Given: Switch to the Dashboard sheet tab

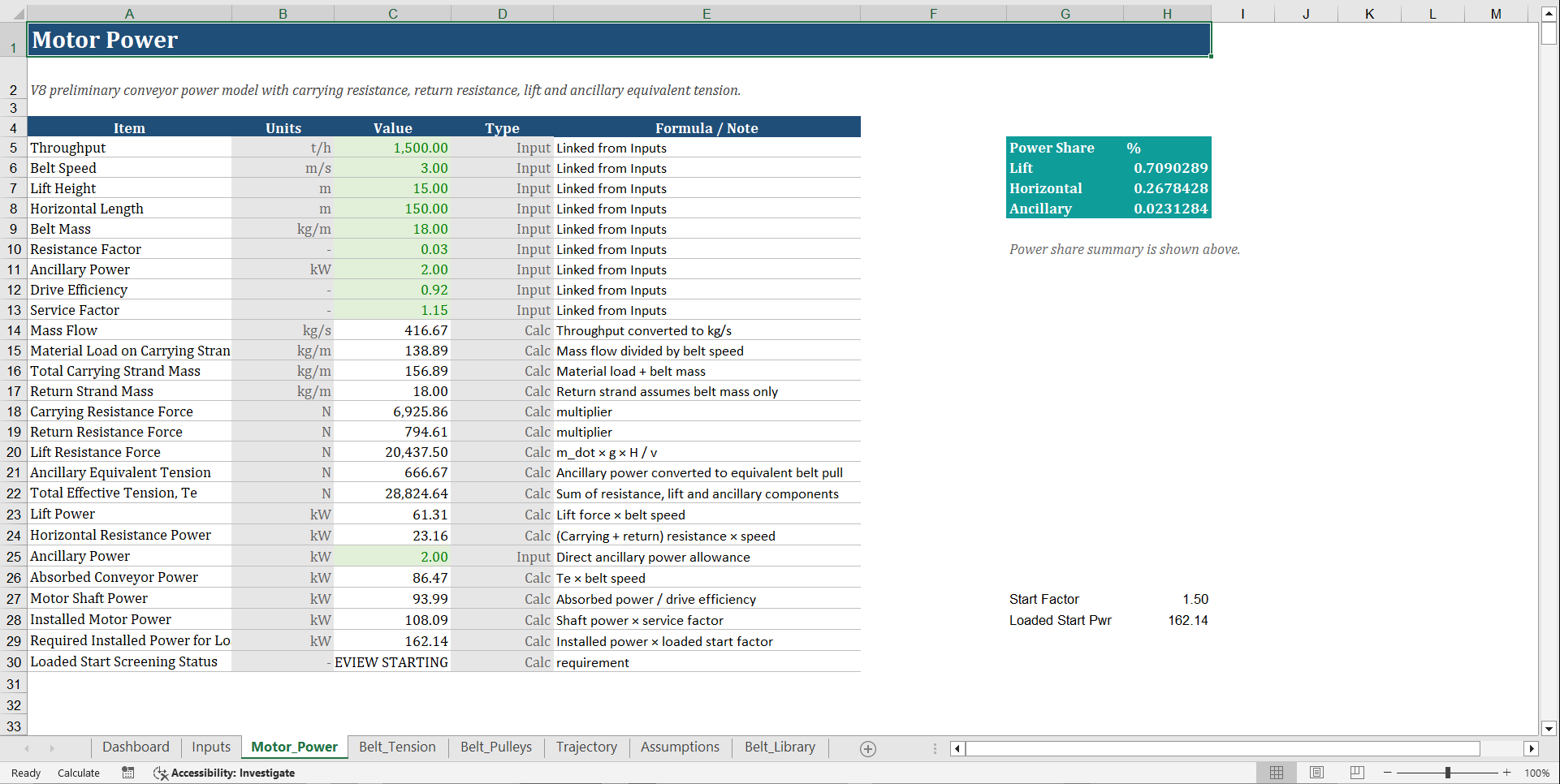Looking at the screenshot, I should [x=135, y=747].
